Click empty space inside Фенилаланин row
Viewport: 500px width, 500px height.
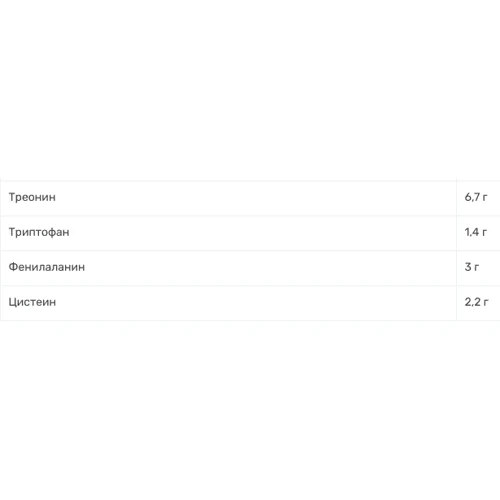click(x=267, y=268)
